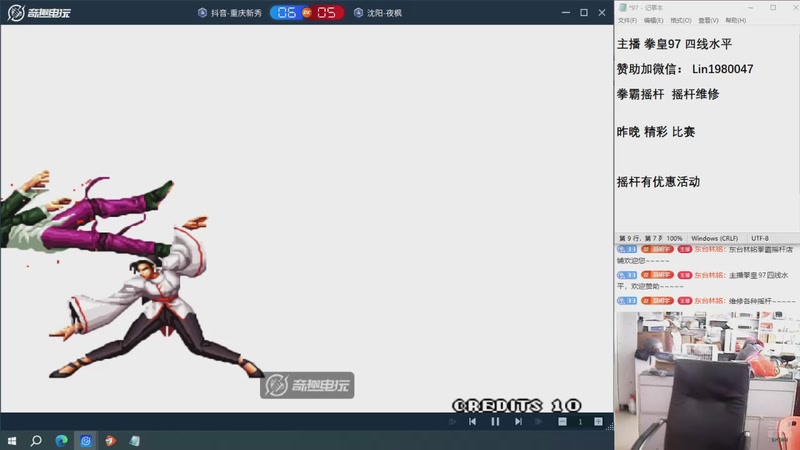Click the Notepad taskbar icon
The image size is (800, 450).
pos(135,441)
